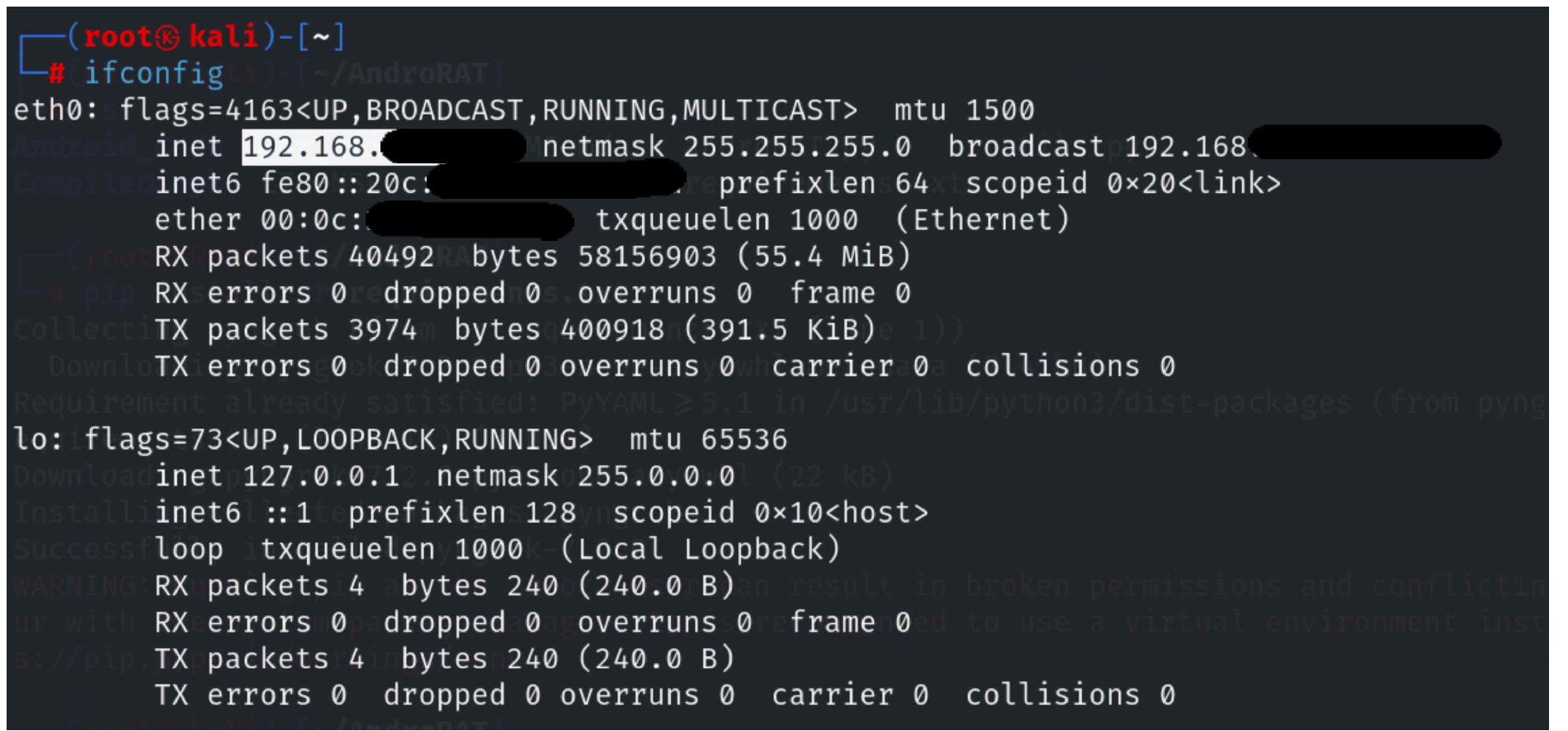Click the TX packets count 3974

(382, 330)
